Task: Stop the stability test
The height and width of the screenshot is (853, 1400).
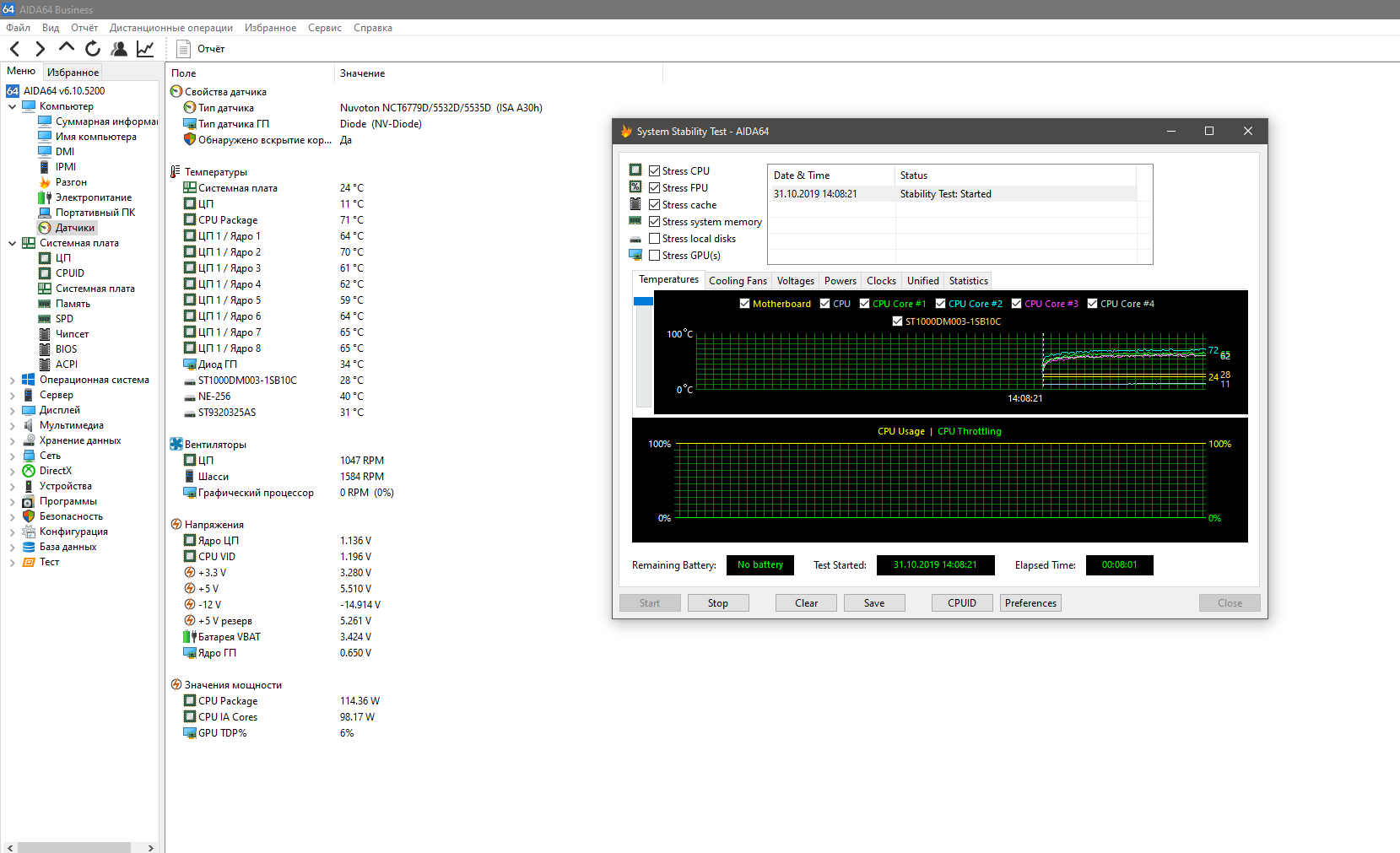Action: pos(718,603)
